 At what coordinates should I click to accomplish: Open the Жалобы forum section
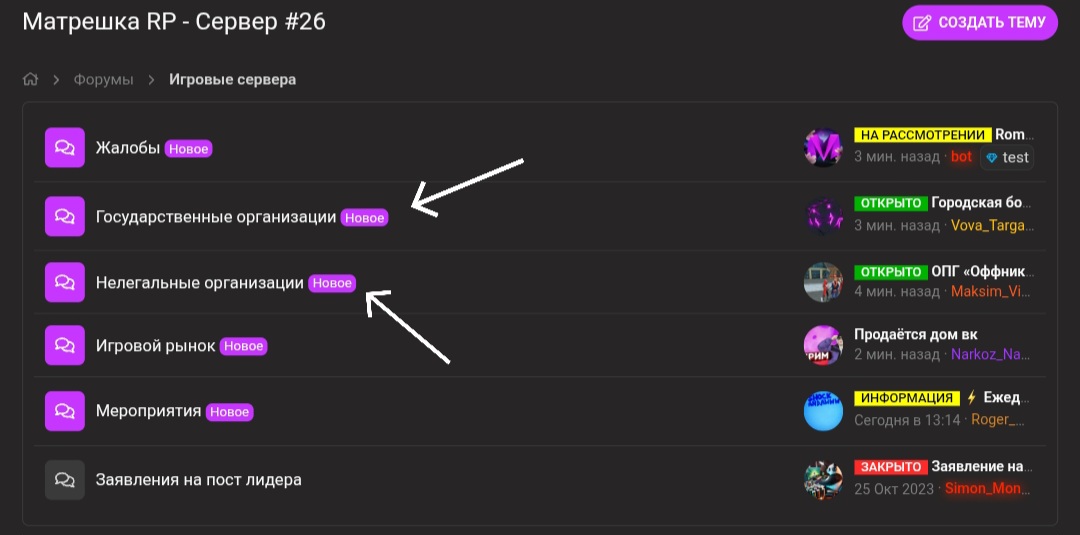pos(127,148)
